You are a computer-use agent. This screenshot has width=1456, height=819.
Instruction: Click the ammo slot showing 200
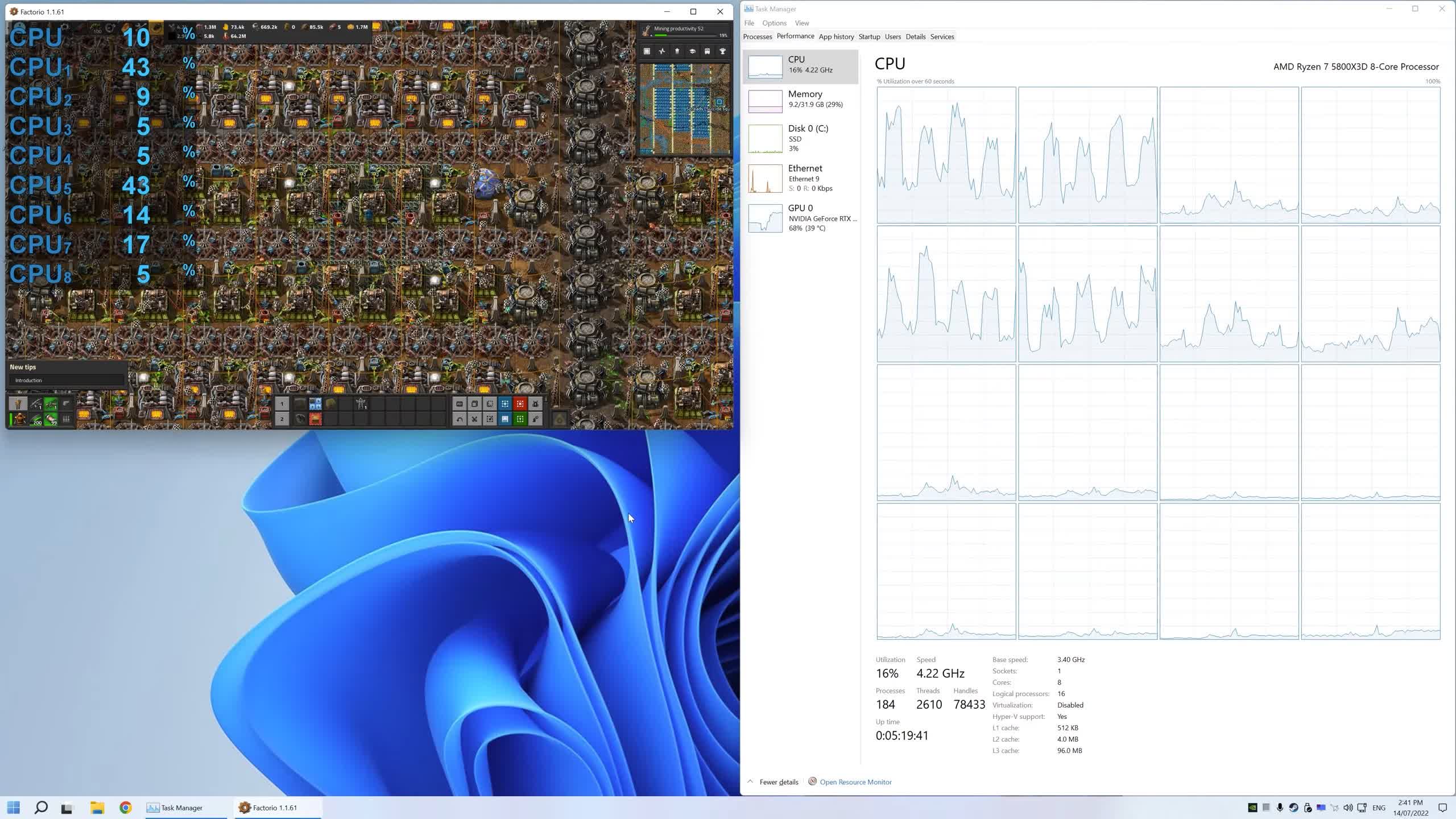(x=36, y=419)
